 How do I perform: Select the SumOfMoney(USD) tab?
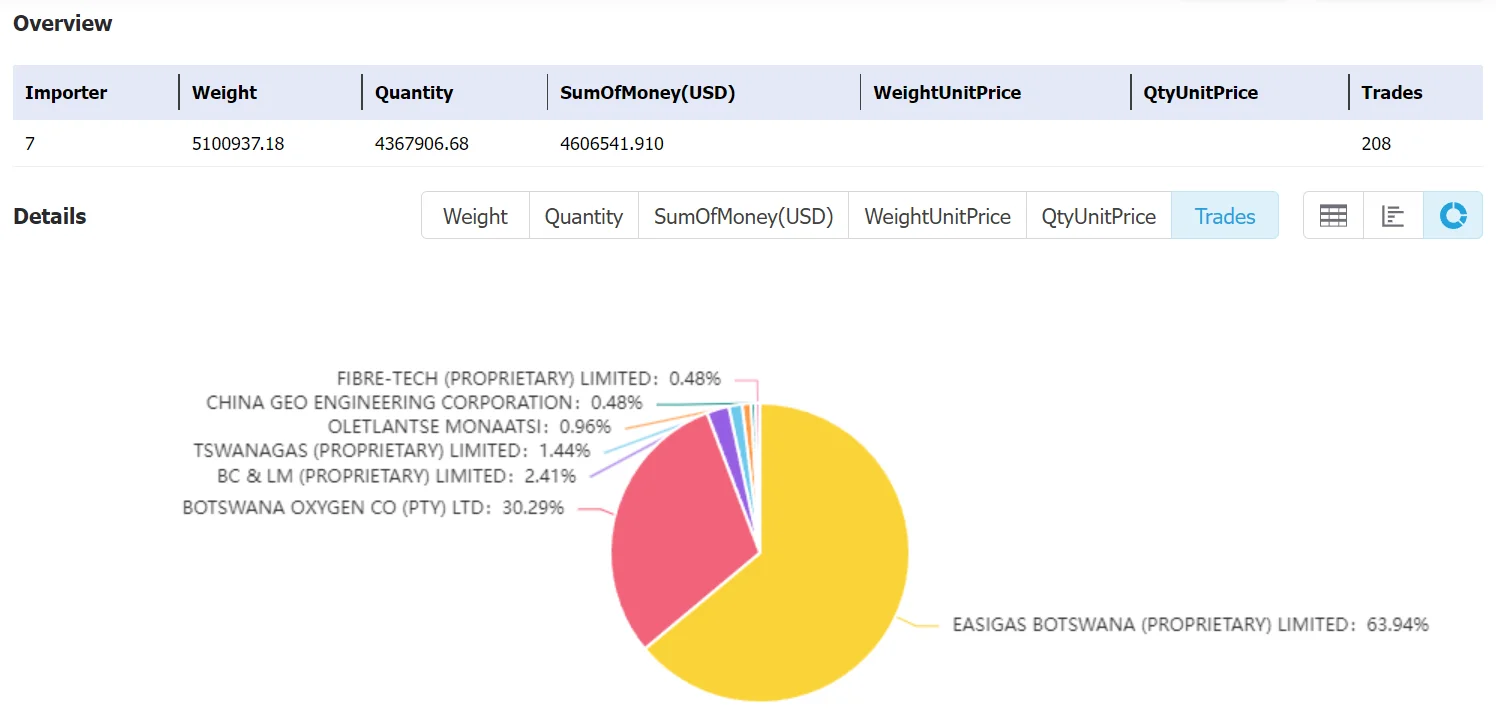(x=744, y=216)
